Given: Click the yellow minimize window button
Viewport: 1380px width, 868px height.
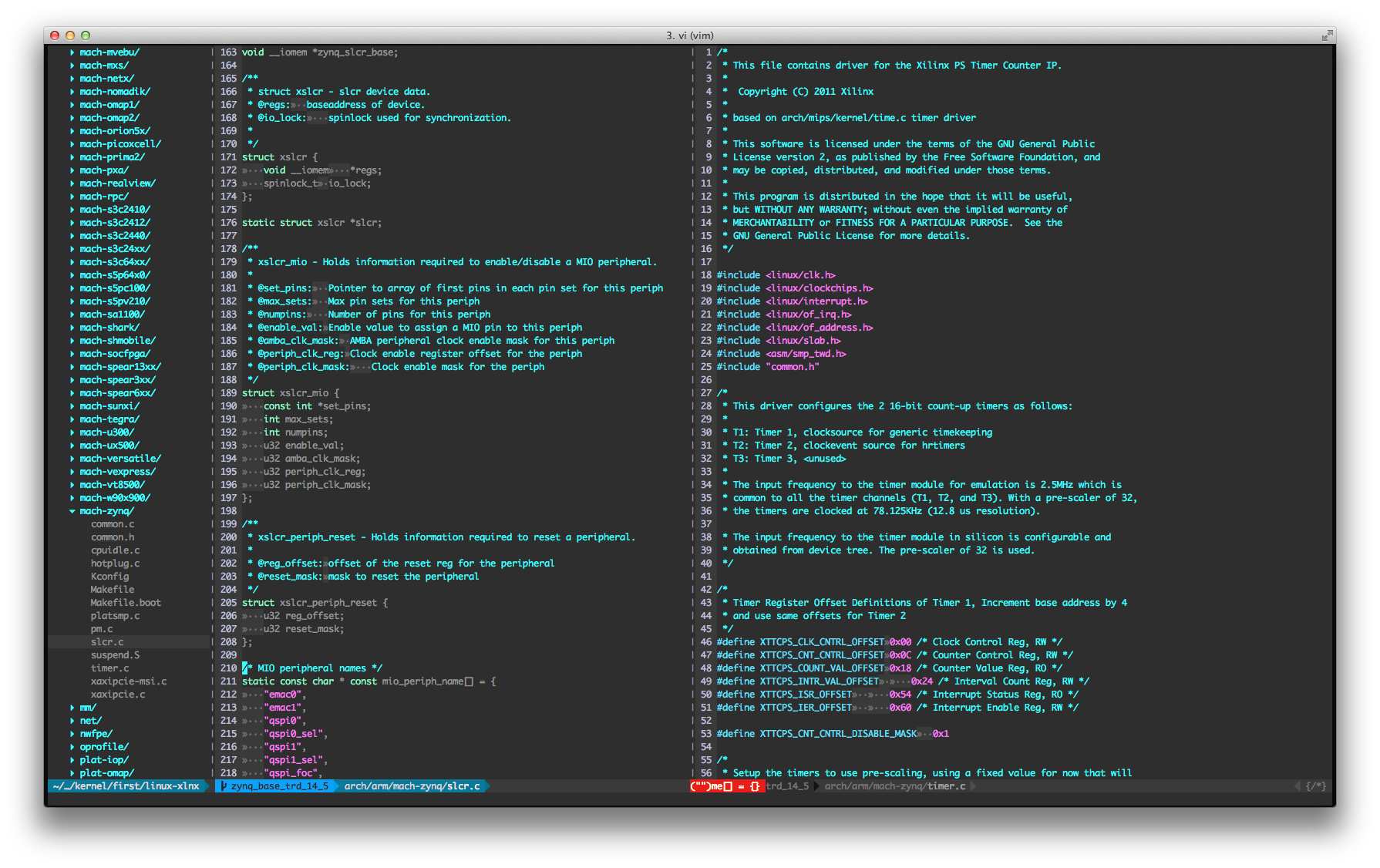Looking at the screenshot, I should [x=70, y=35].
